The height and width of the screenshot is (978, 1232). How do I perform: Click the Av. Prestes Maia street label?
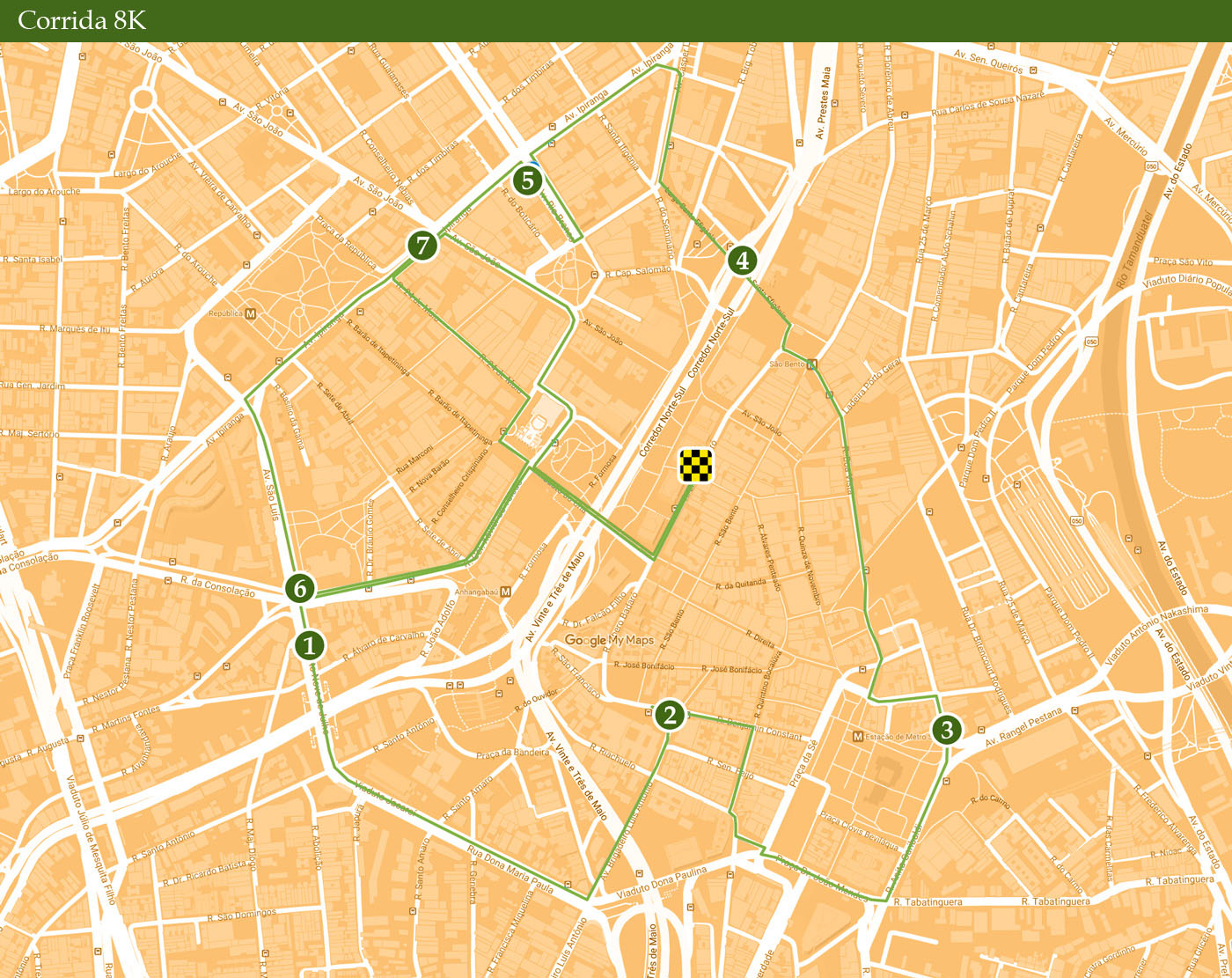click(823, 104)
